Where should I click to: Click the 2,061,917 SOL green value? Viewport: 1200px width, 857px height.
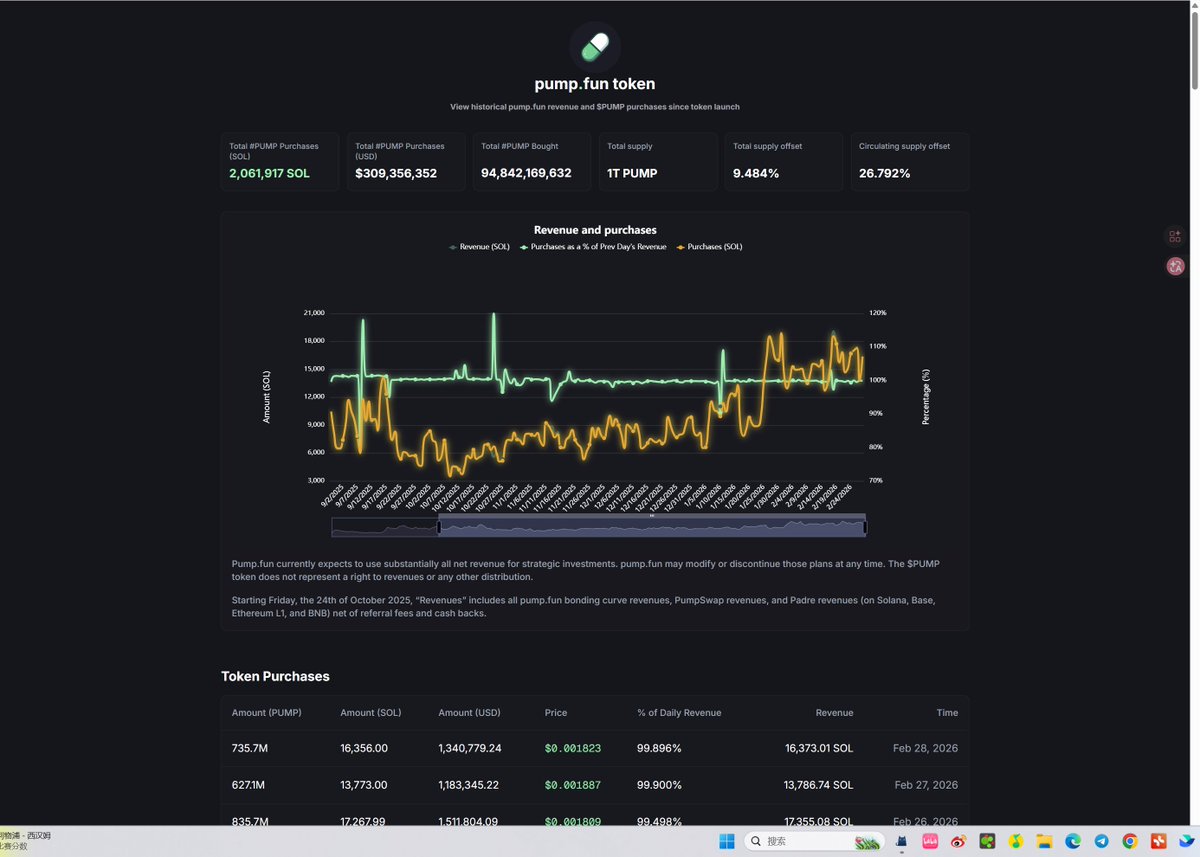(270, 173)
